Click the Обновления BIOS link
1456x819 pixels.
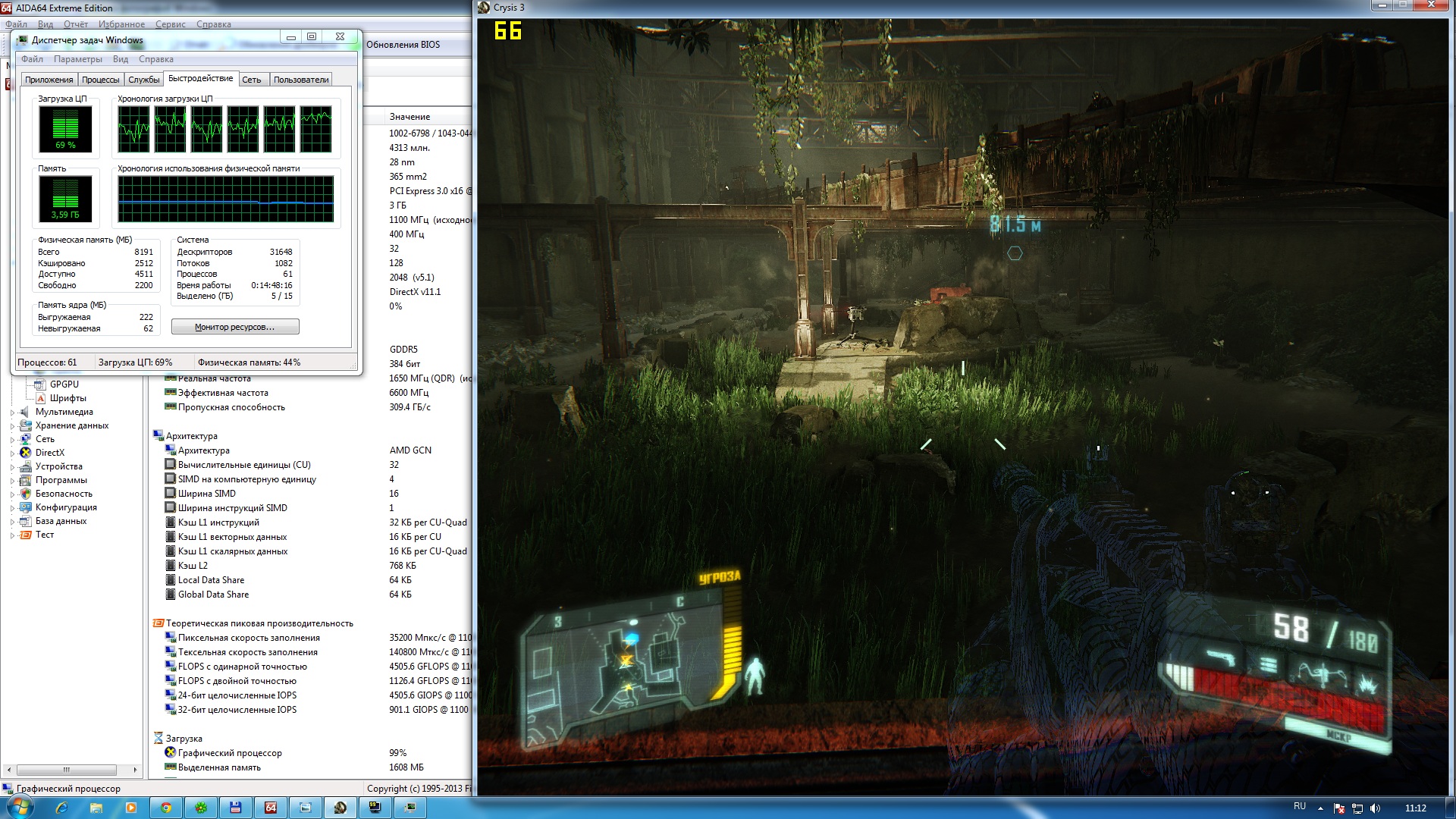click(x=403, y=45)
